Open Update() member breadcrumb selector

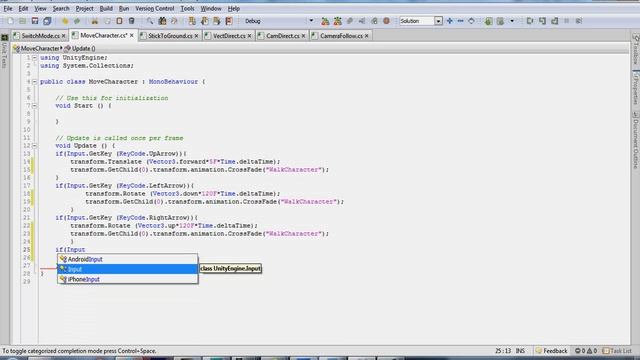[x=80, y=48]
